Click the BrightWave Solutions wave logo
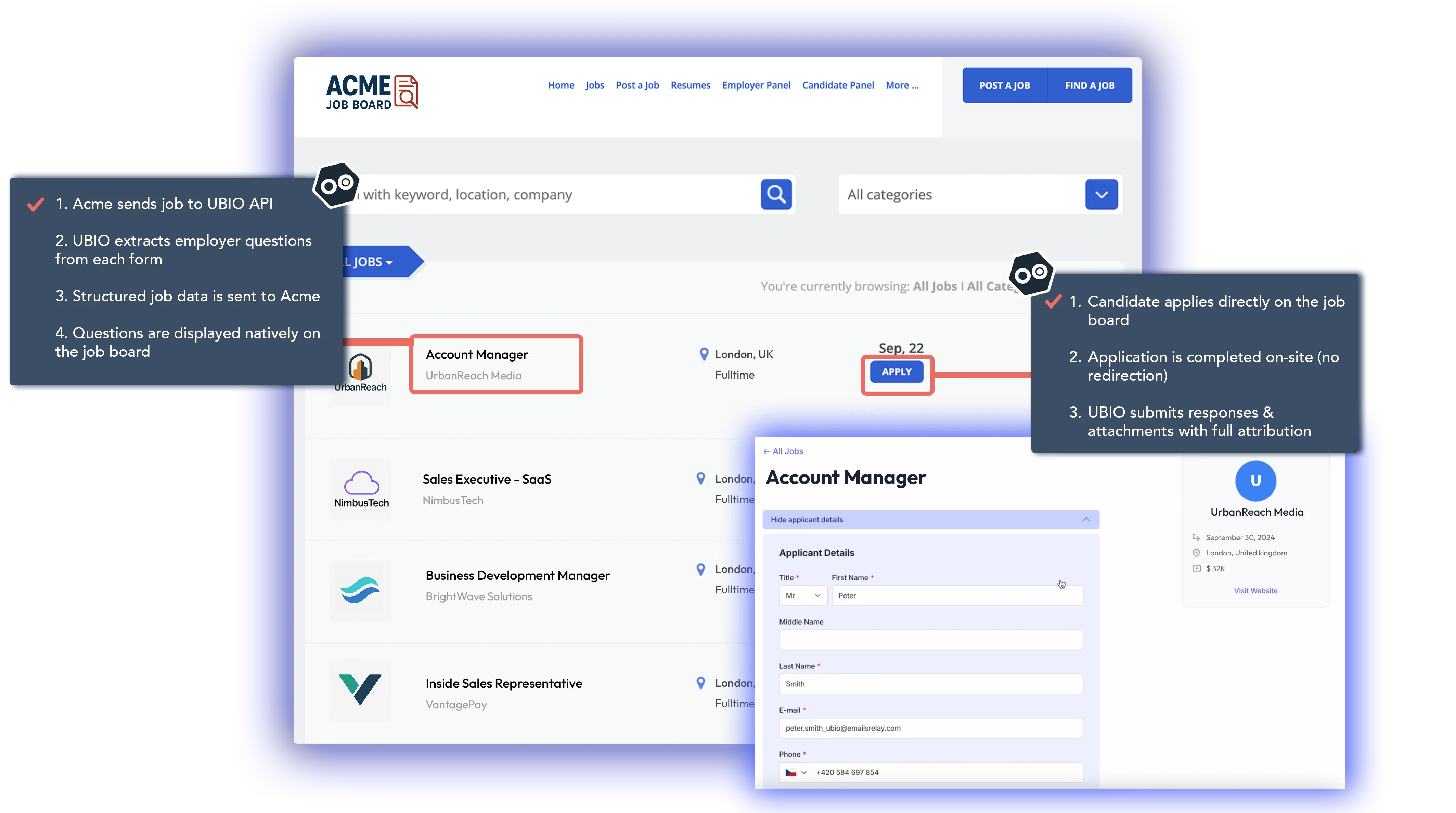Viewport: 1456px width, 813px height. 360,590
